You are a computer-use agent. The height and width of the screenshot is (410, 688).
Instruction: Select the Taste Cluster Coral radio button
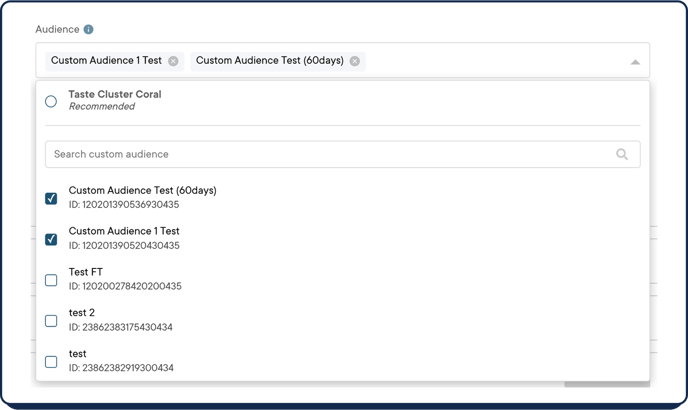pos(51,101)
